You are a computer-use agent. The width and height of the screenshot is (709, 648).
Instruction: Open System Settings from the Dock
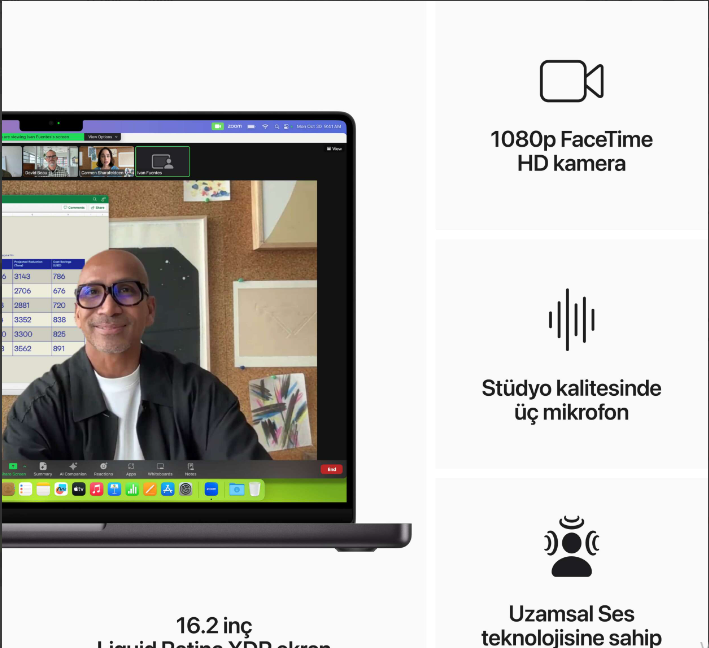[x=186, y=489]
